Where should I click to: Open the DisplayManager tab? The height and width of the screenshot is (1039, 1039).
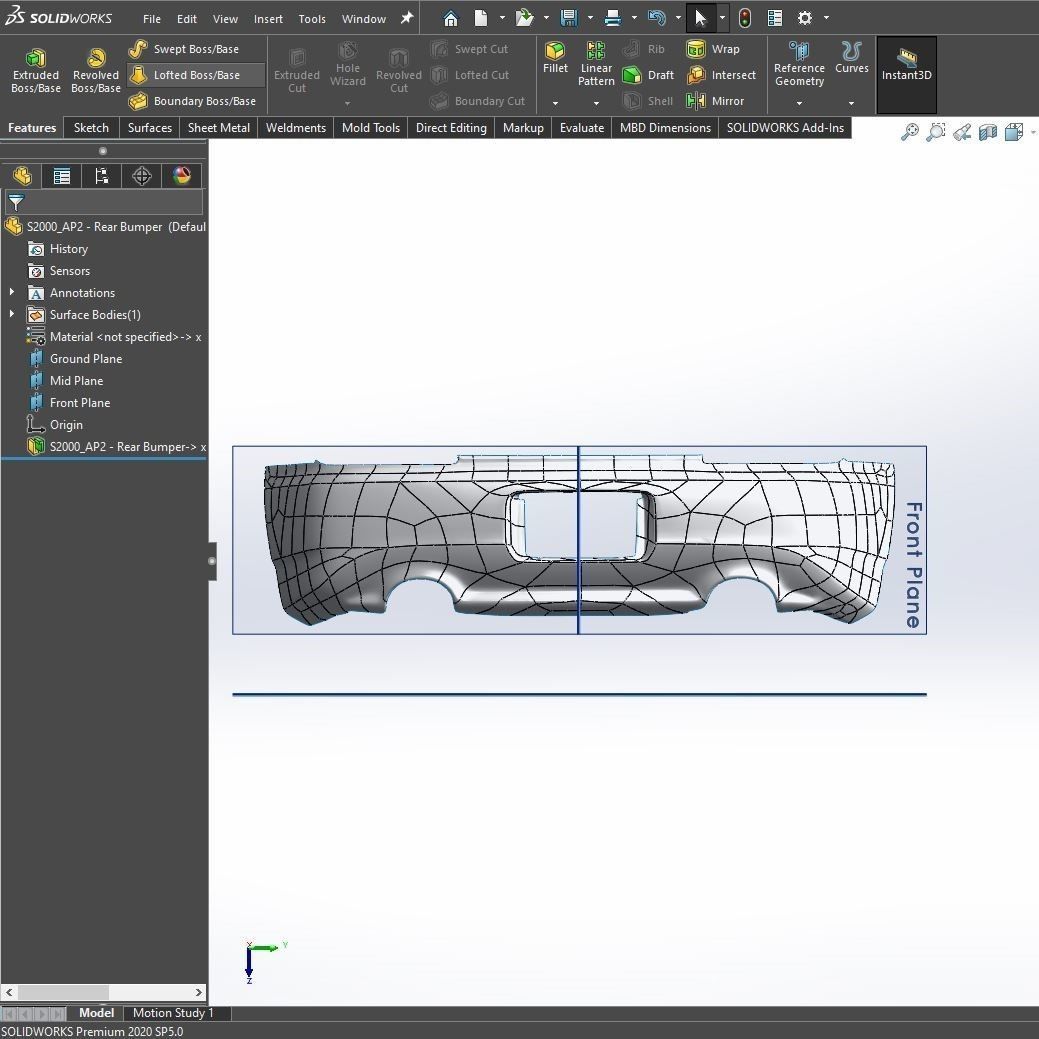pos(182,176)
